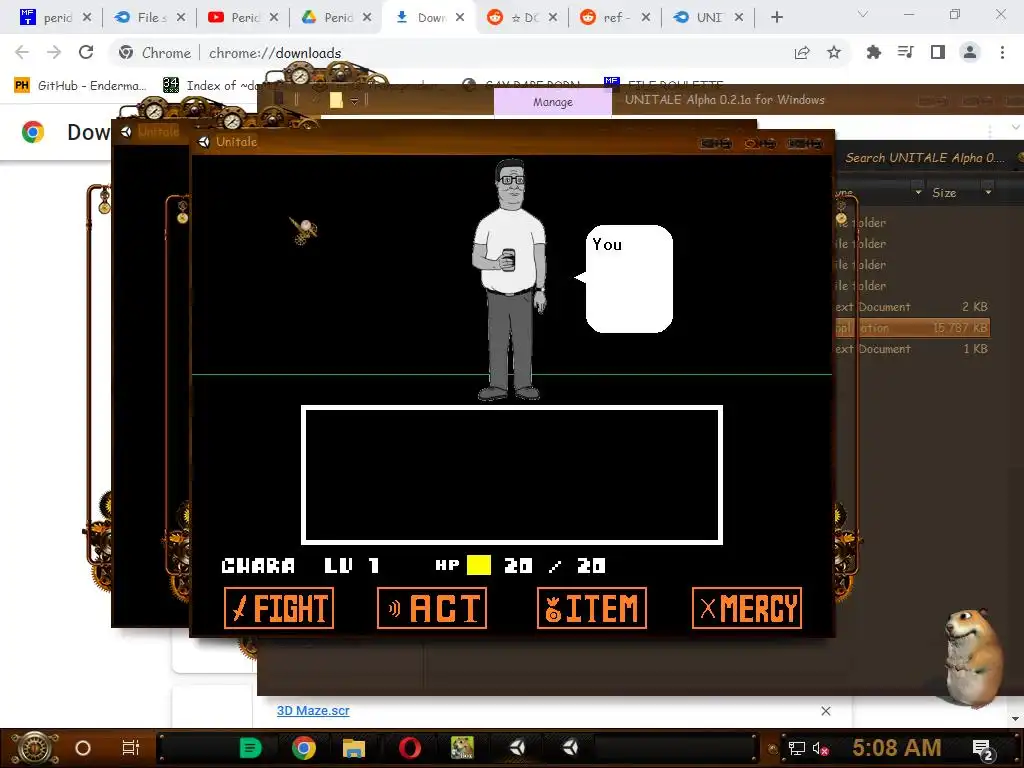Click the Windows Start button

pyautogui.click(x=35, y=748)
